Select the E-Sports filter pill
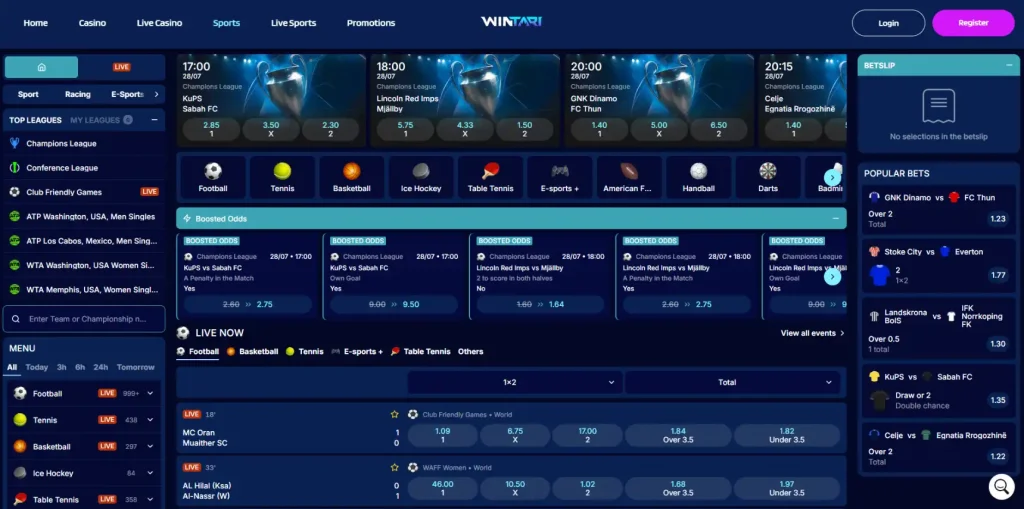The width and height of the screenshot is (1024, 509). click(127, 94)
